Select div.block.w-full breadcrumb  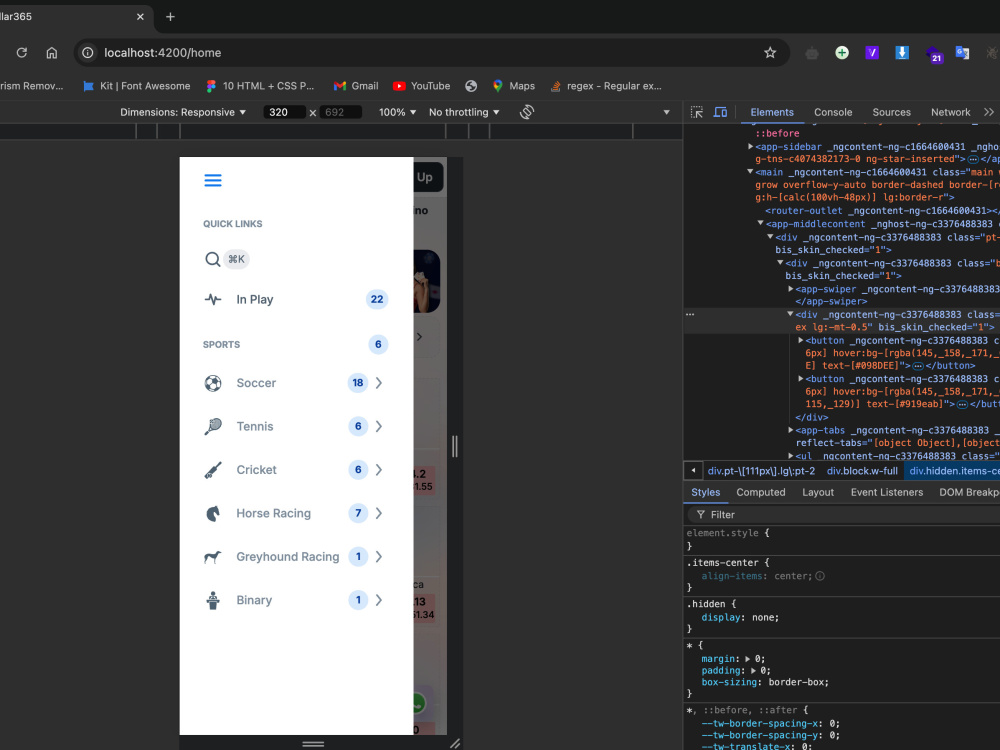click(x=862, y=471)
